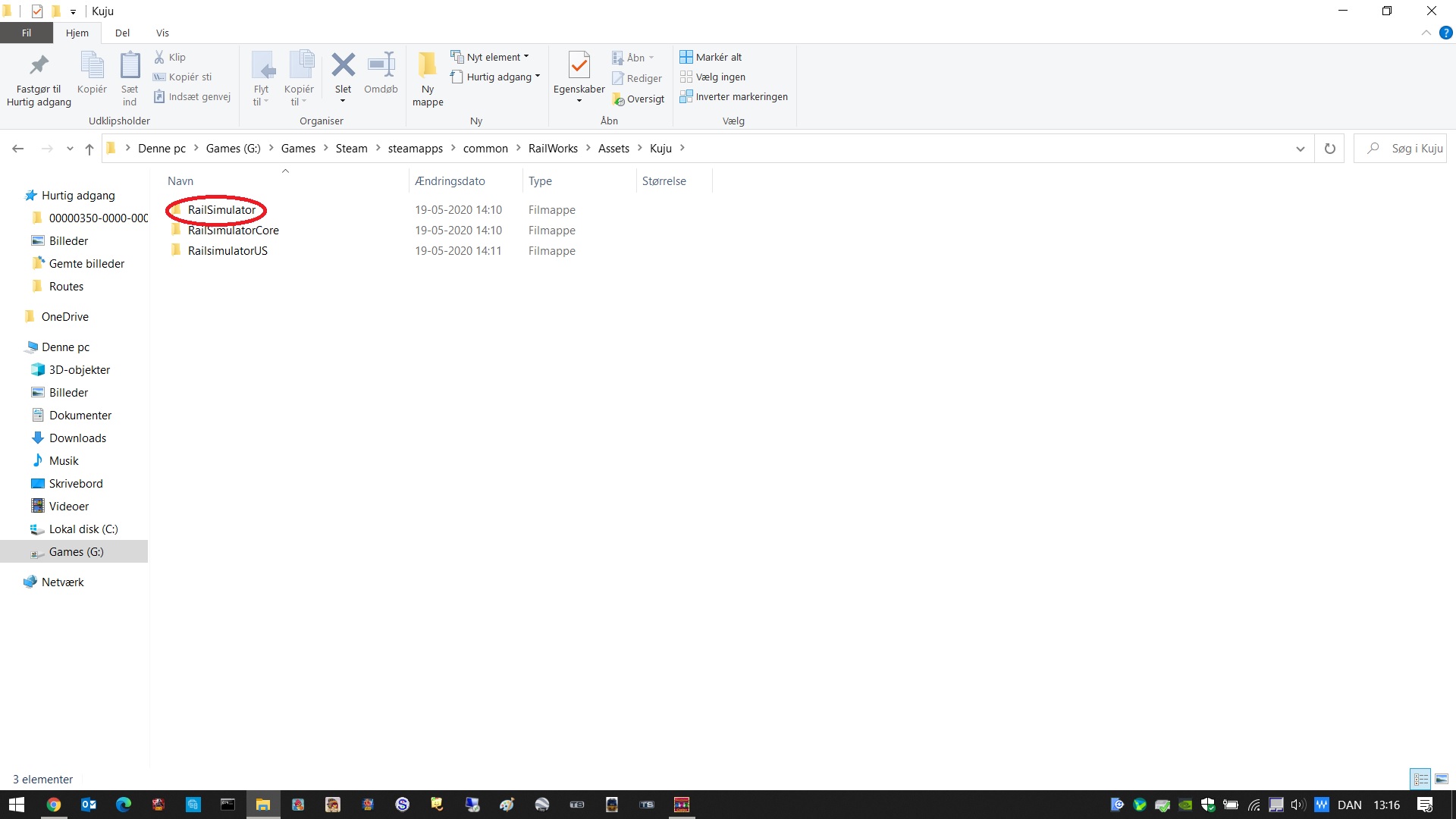Viewport: 1456px width, 819px height.
Task: Click the refresh button beside address bar
Action: (x=1329, y=149)
